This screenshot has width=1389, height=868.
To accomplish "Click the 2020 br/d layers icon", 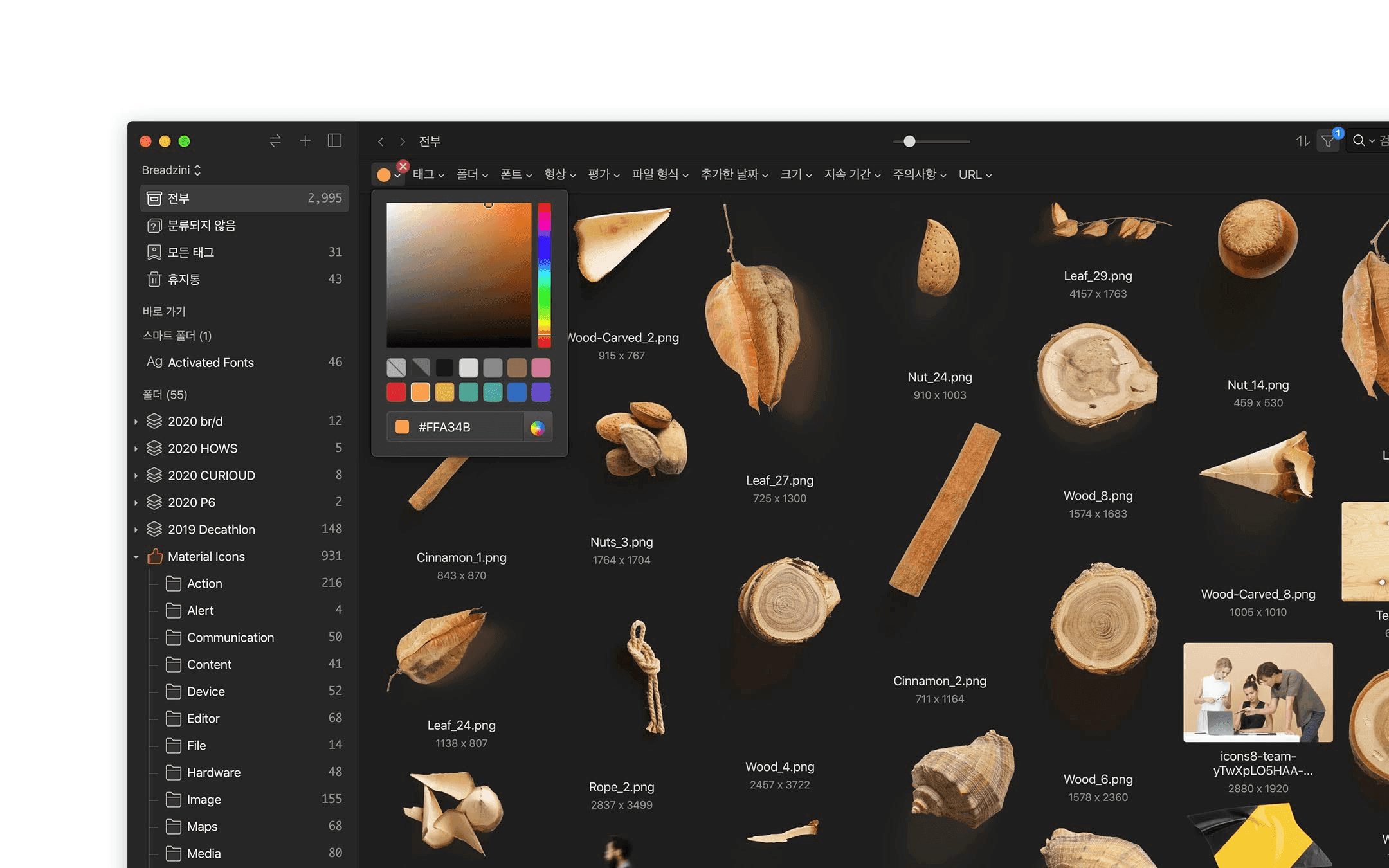I will point(154,421).
